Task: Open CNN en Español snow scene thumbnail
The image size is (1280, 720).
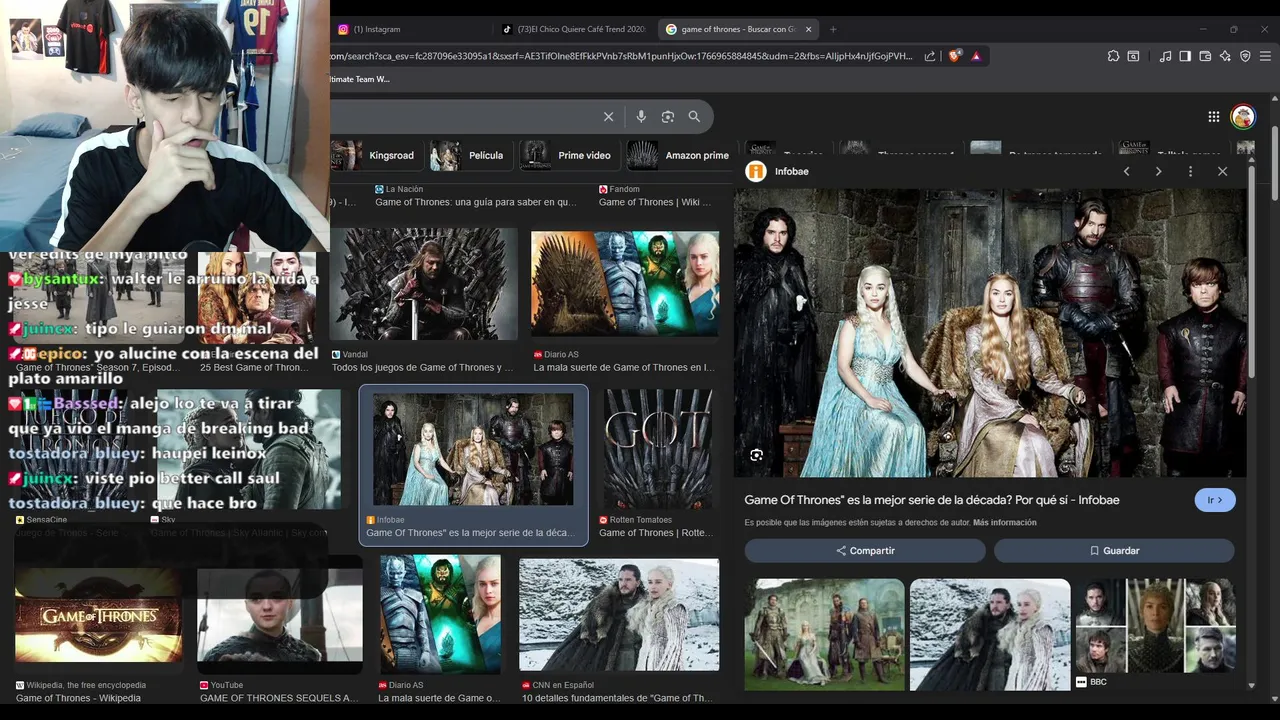Action: (619, 615)
